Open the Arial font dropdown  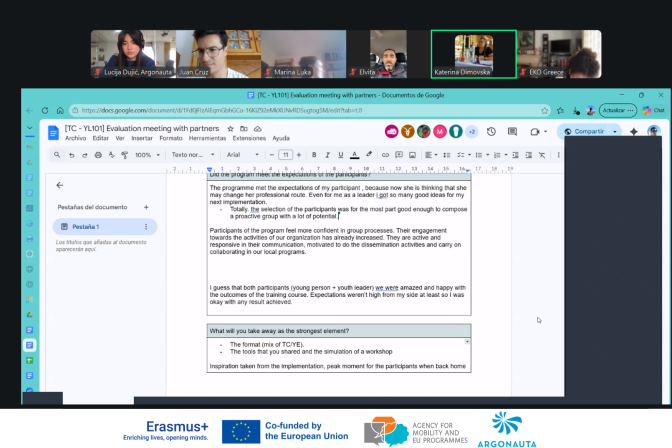click(239, 155)
